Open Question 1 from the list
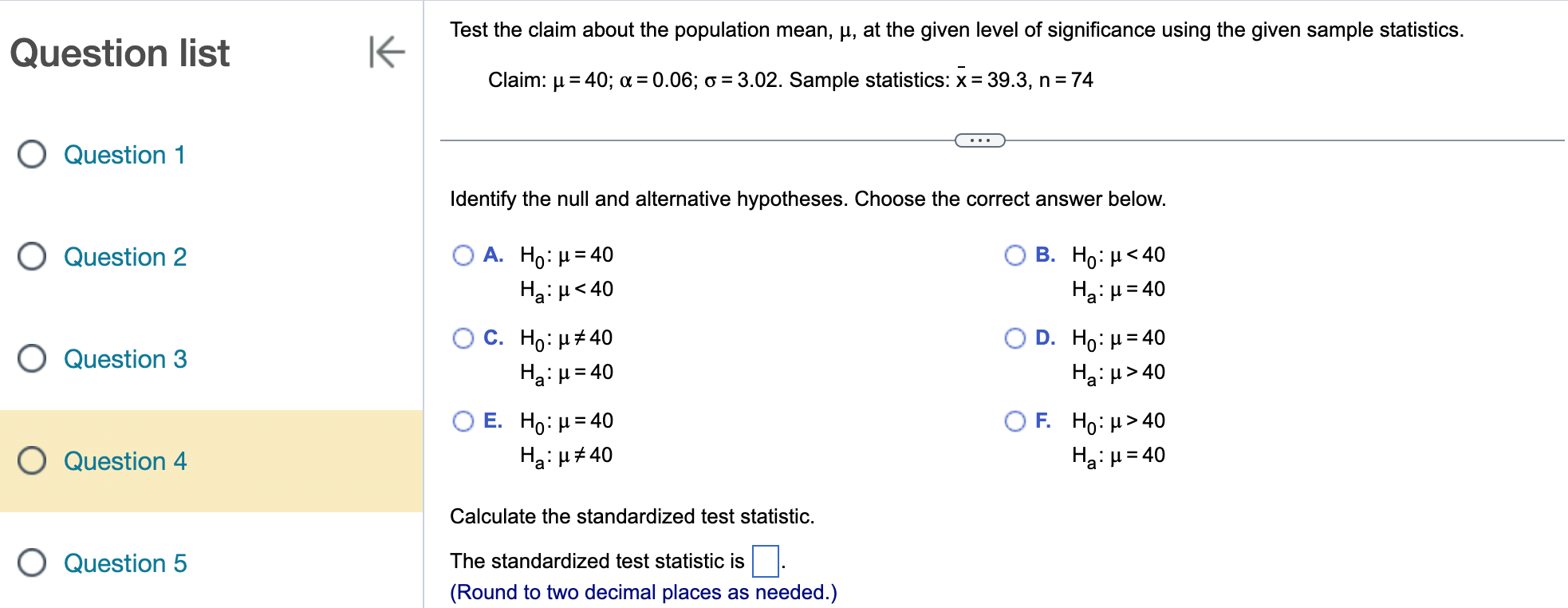The height and width of the screenshot is (608, 1568). pyautogui.click(x=124, y=155)
